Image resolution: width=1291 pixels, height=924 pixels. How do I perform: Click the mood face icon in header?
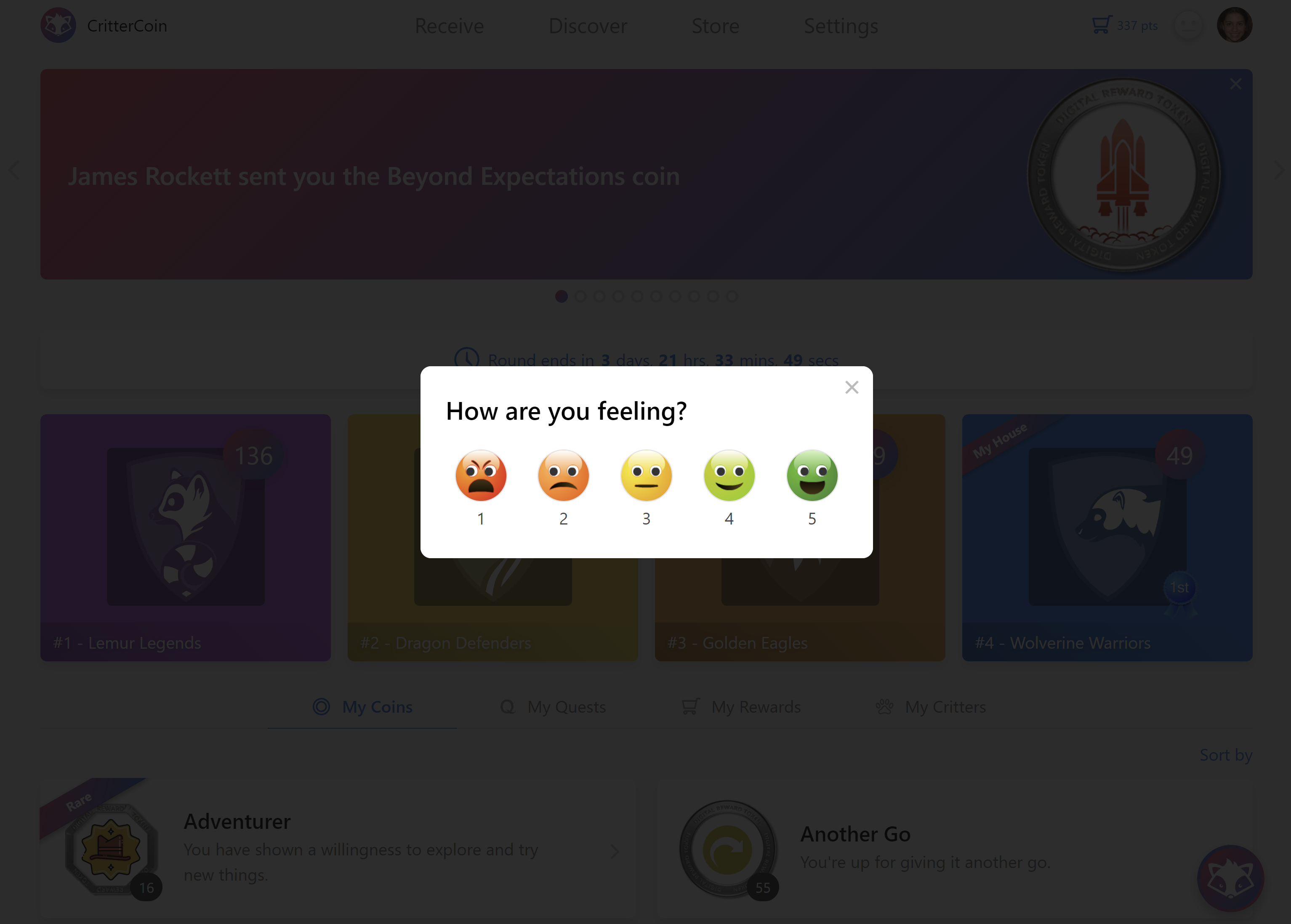click(x=1187, y=26)
